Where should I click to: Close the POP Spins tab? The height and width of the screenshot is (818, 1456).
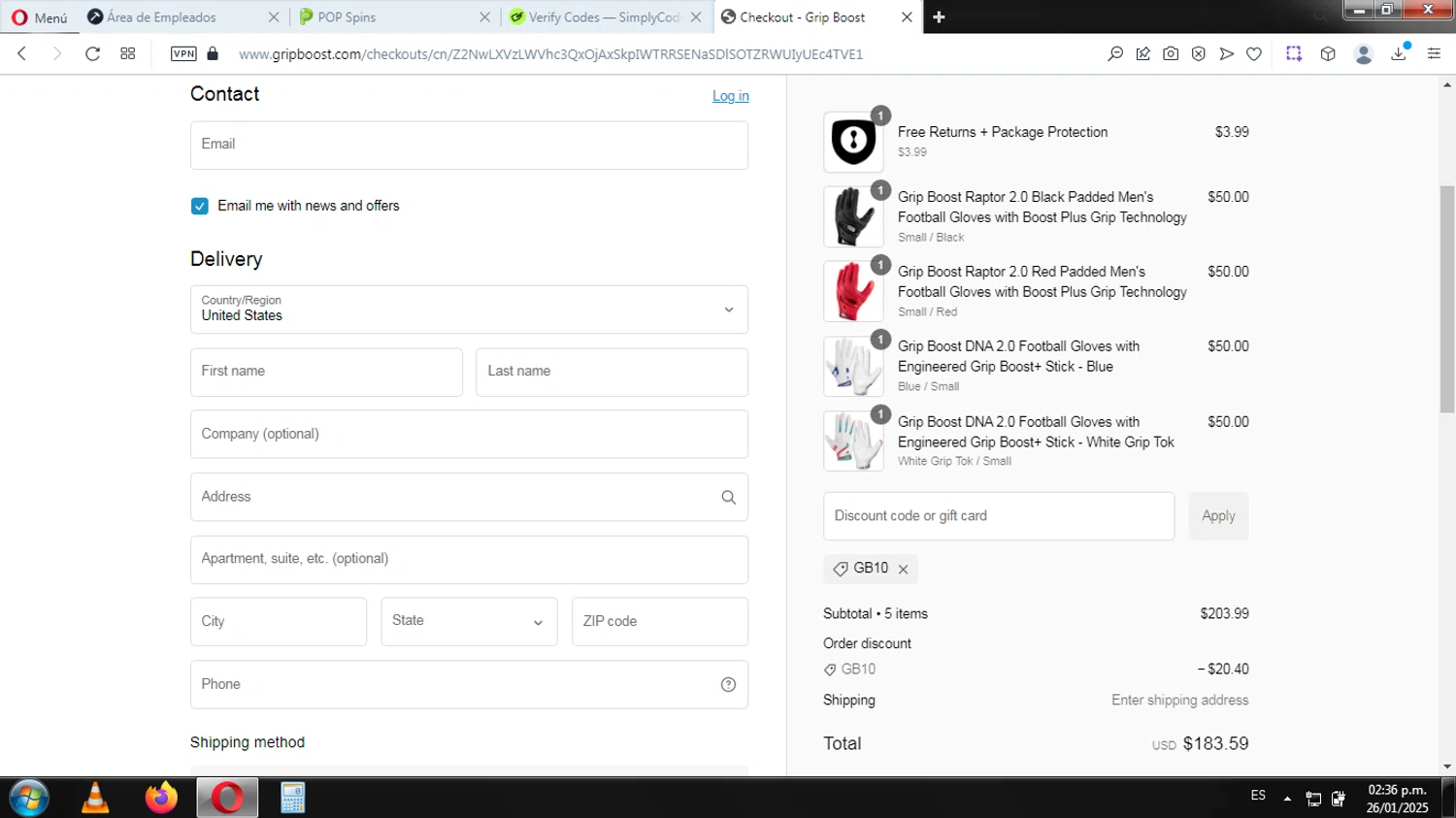(484, 17)
